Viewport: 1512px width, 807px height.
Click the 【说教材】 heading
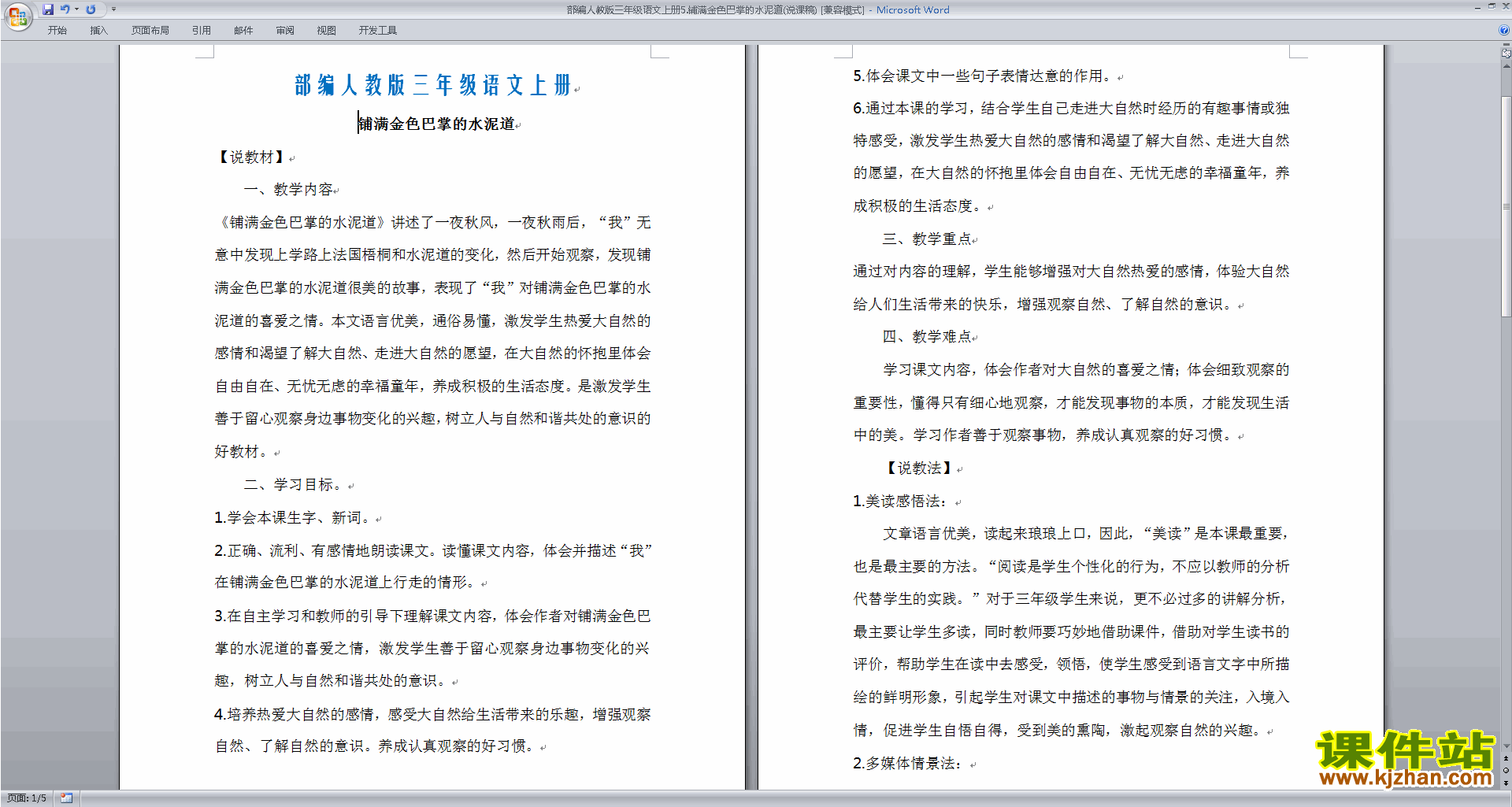[251, 157]
